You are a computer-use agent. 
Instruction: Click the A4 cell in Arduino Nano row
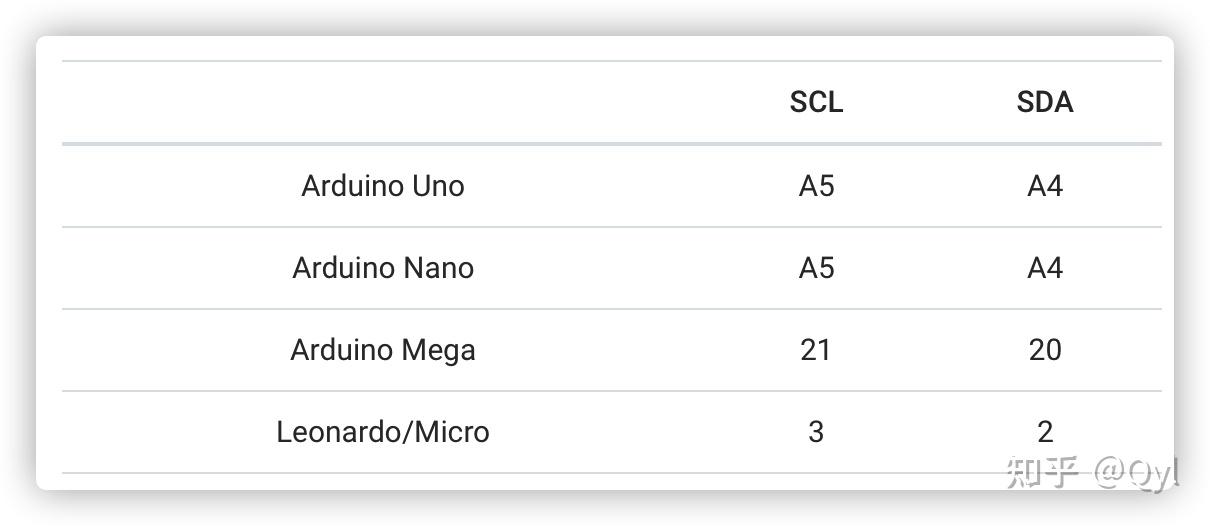1044,268
